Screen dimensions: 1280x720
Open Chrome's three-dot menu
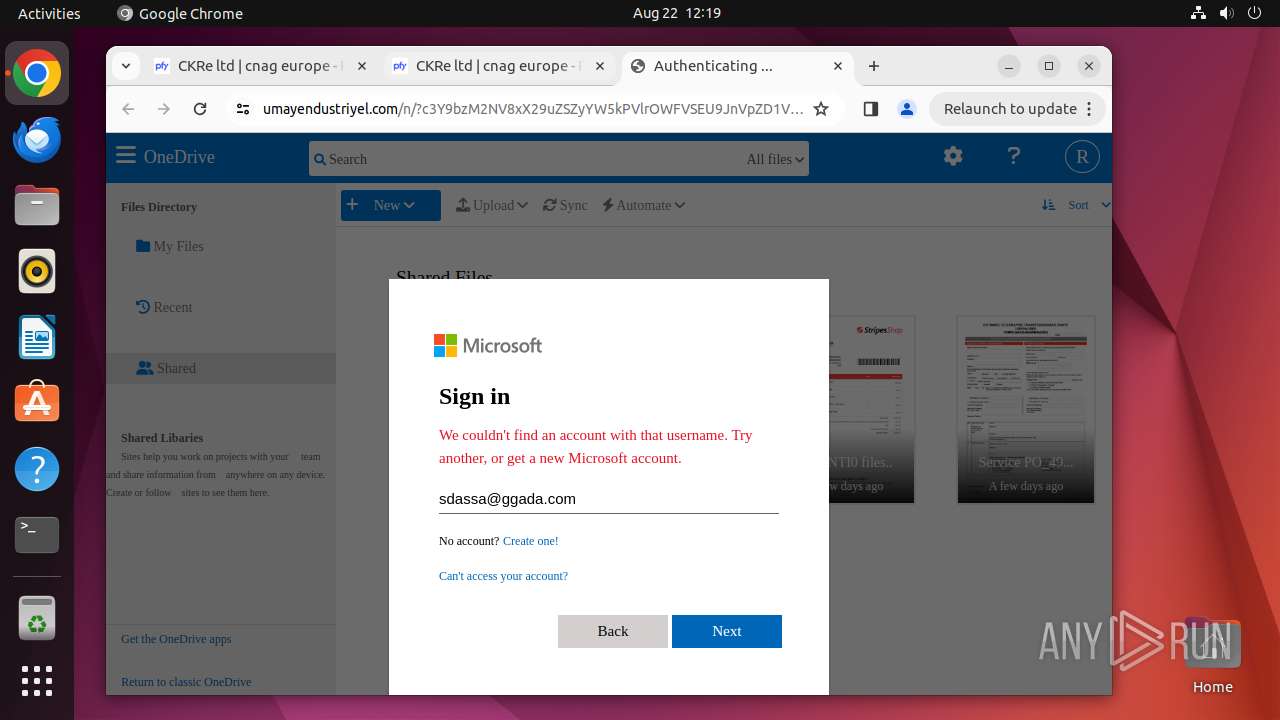(x=1091, y=109)
